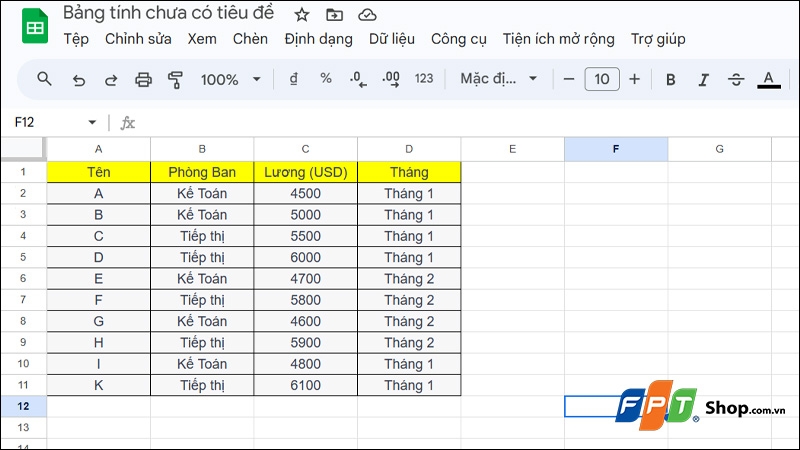Select the Phòng Ban header cell
This screenshot has height=450, width=800.
coord(202,172)
